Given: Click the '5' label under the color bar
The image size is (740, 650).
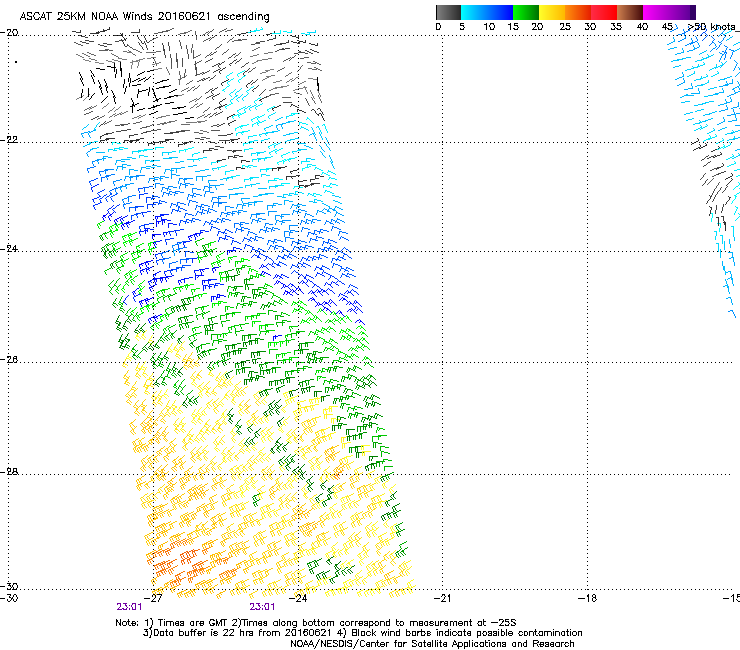Looking at the screenshot, I should point(462,27).
